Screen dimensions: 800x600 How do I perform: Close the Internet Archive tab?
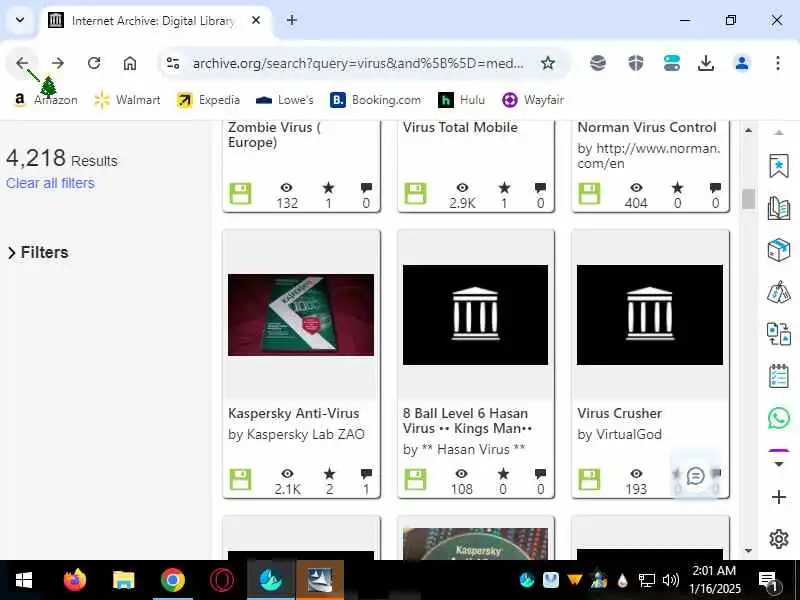pos(256,20)
